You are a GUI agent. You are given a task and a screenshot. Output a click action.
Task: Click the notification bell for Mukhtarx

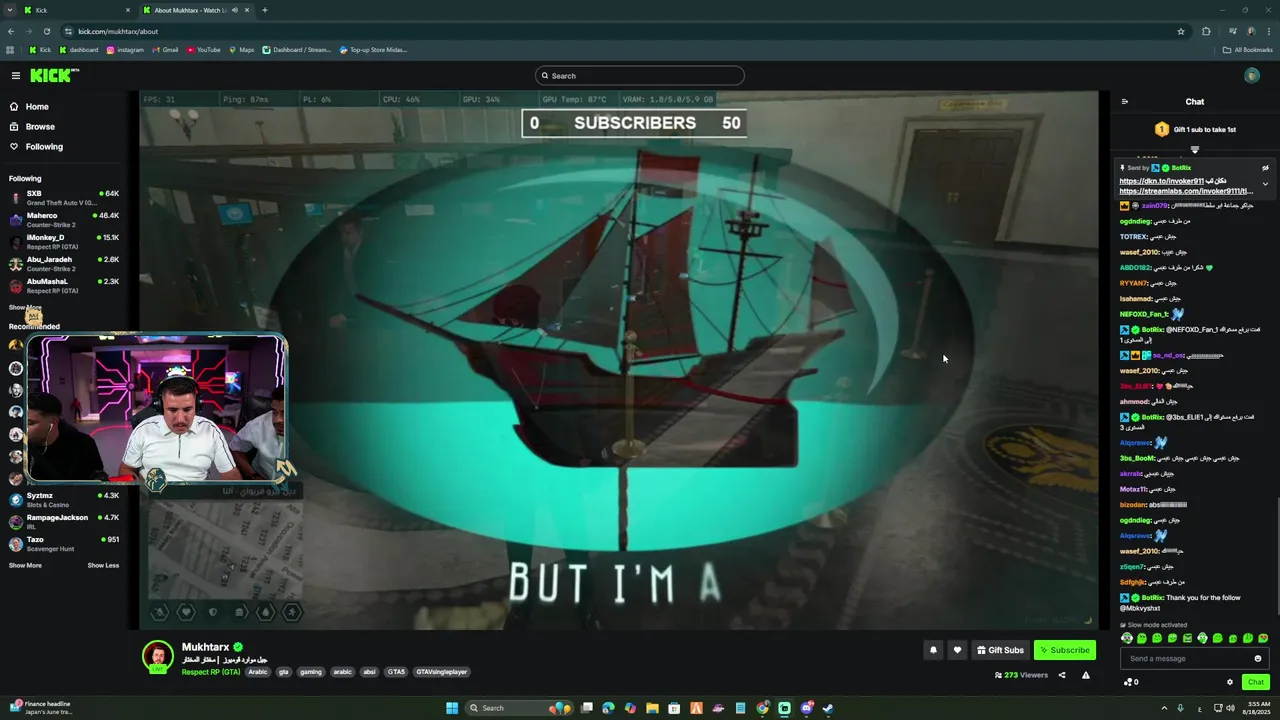[933, 650]
